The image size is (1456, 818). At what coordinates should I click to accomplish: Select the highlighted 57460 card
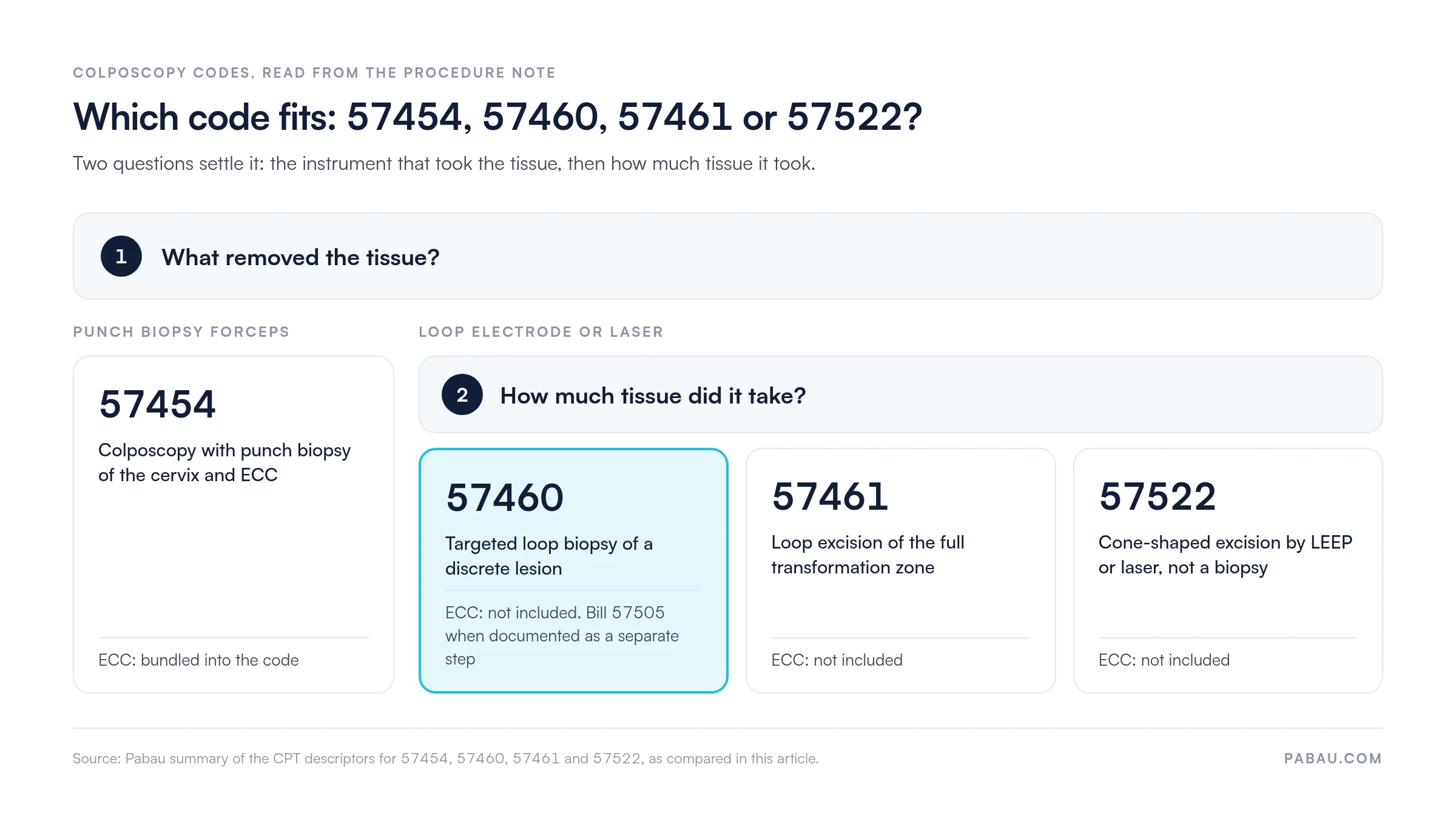click(x=573, y=570)
